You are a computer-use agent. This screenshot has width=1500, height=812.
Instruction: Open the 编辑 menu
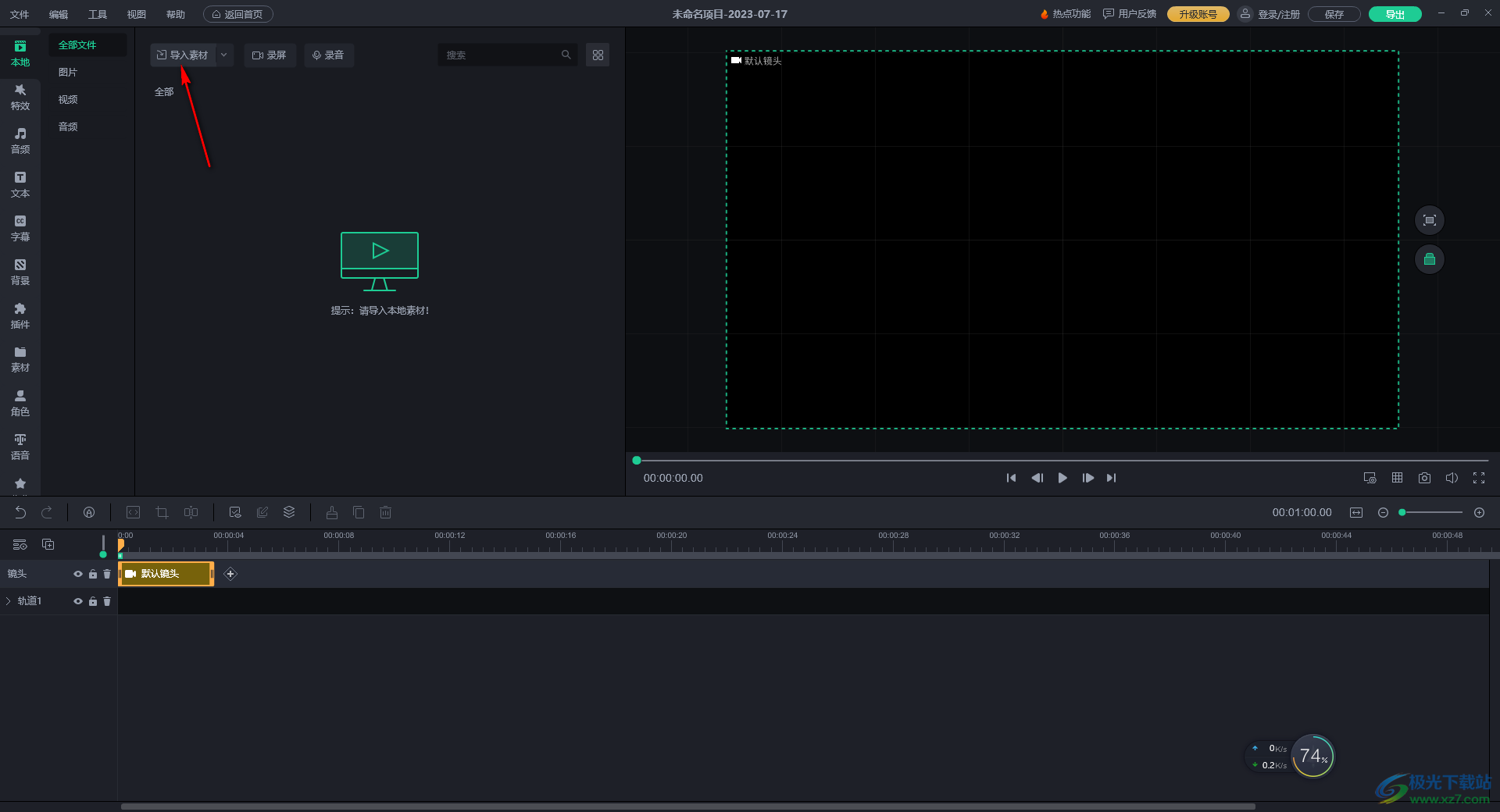pyautogui.click(x=59, y=14)
